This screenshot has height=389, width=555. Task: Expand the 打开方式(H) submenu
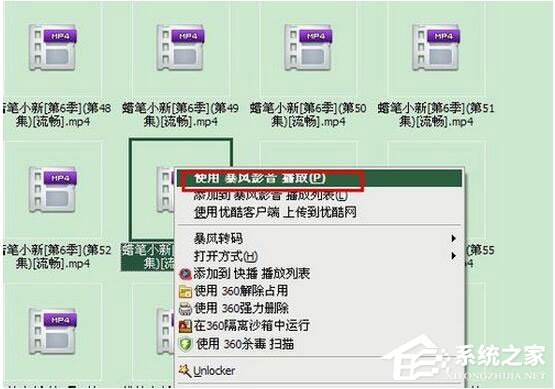319,256
